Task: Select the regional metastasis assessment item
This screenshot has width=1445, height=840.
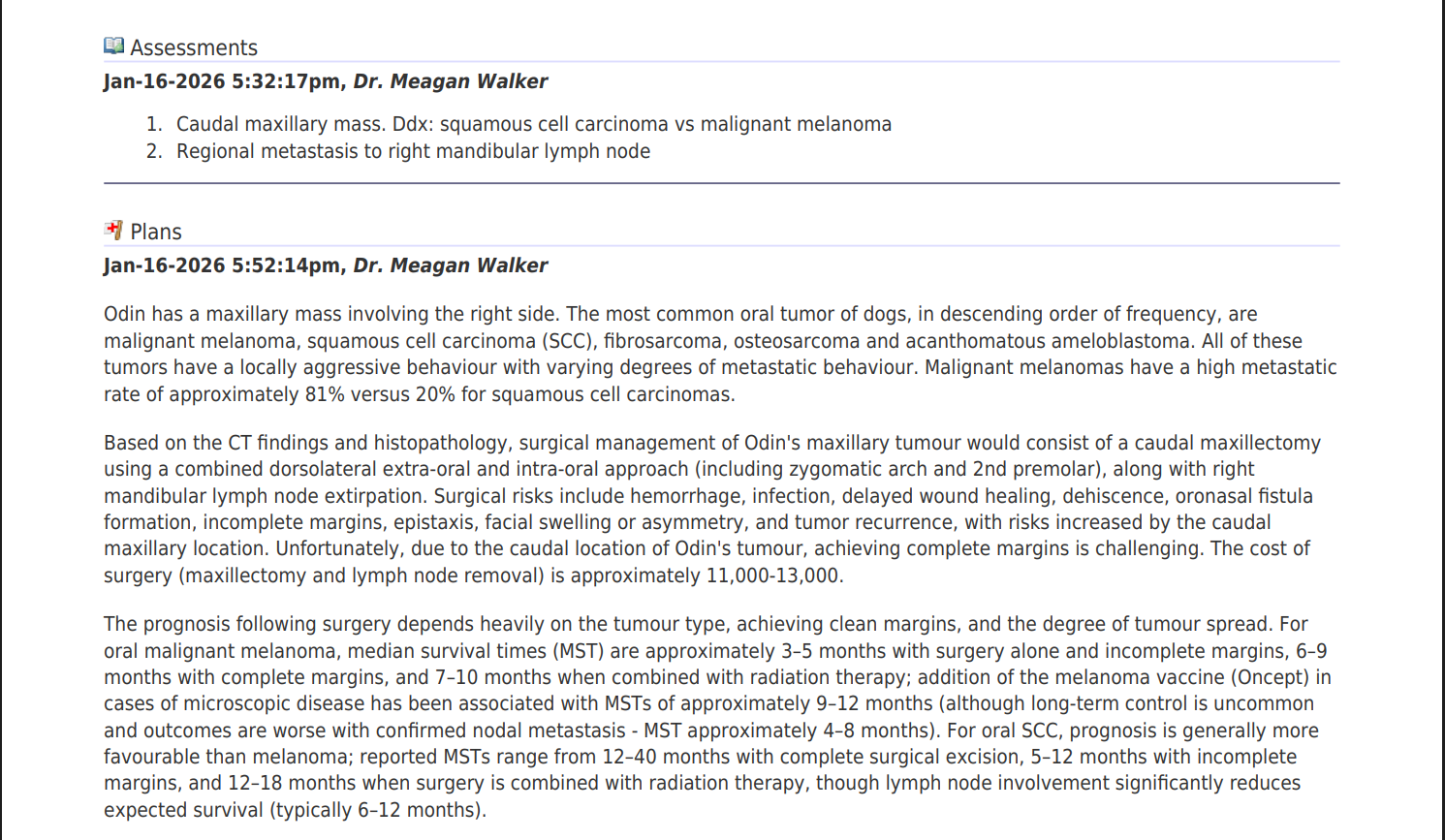Action: pyautogui.click(x=413, y=151)
